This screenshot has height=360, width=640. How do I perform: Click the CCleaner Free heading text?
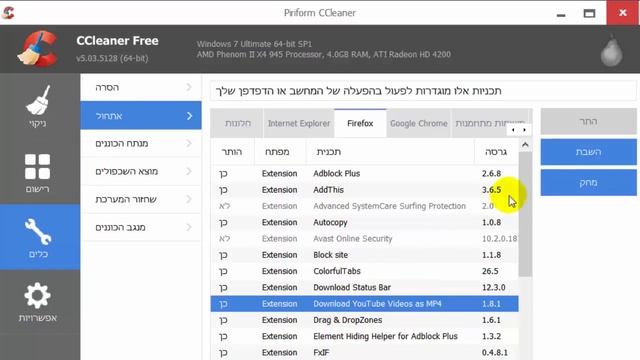pyautogui.click(x=117, y=41)
